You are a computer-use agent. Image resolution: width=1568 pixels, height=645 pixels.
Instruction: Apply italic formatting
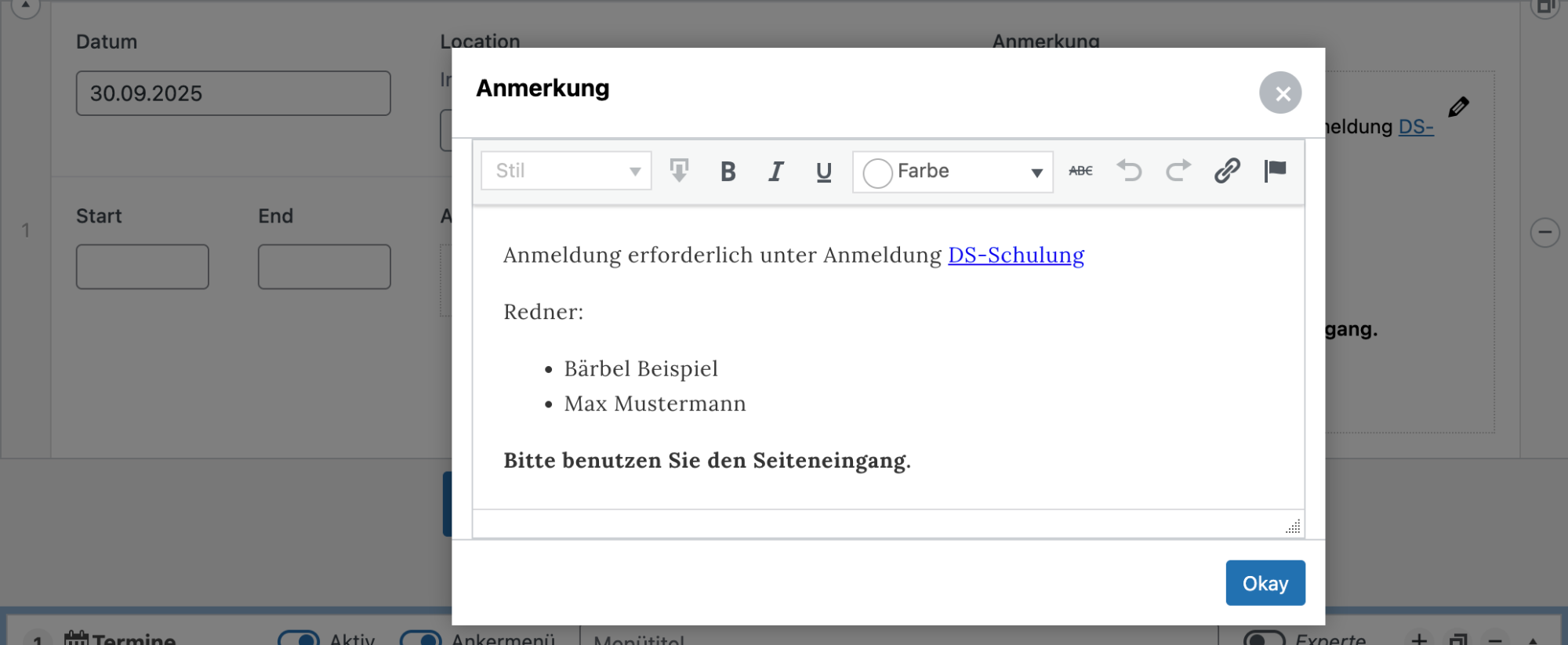coord(775,171)
